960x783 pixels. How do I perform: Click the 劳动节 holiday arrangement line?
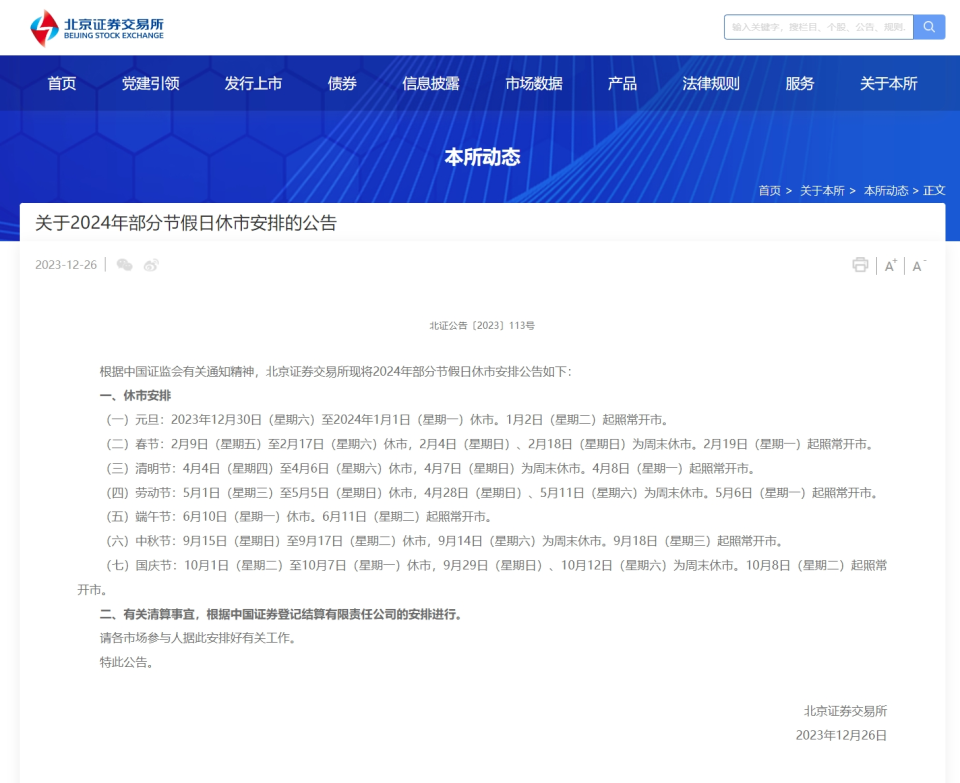point(492,493)
